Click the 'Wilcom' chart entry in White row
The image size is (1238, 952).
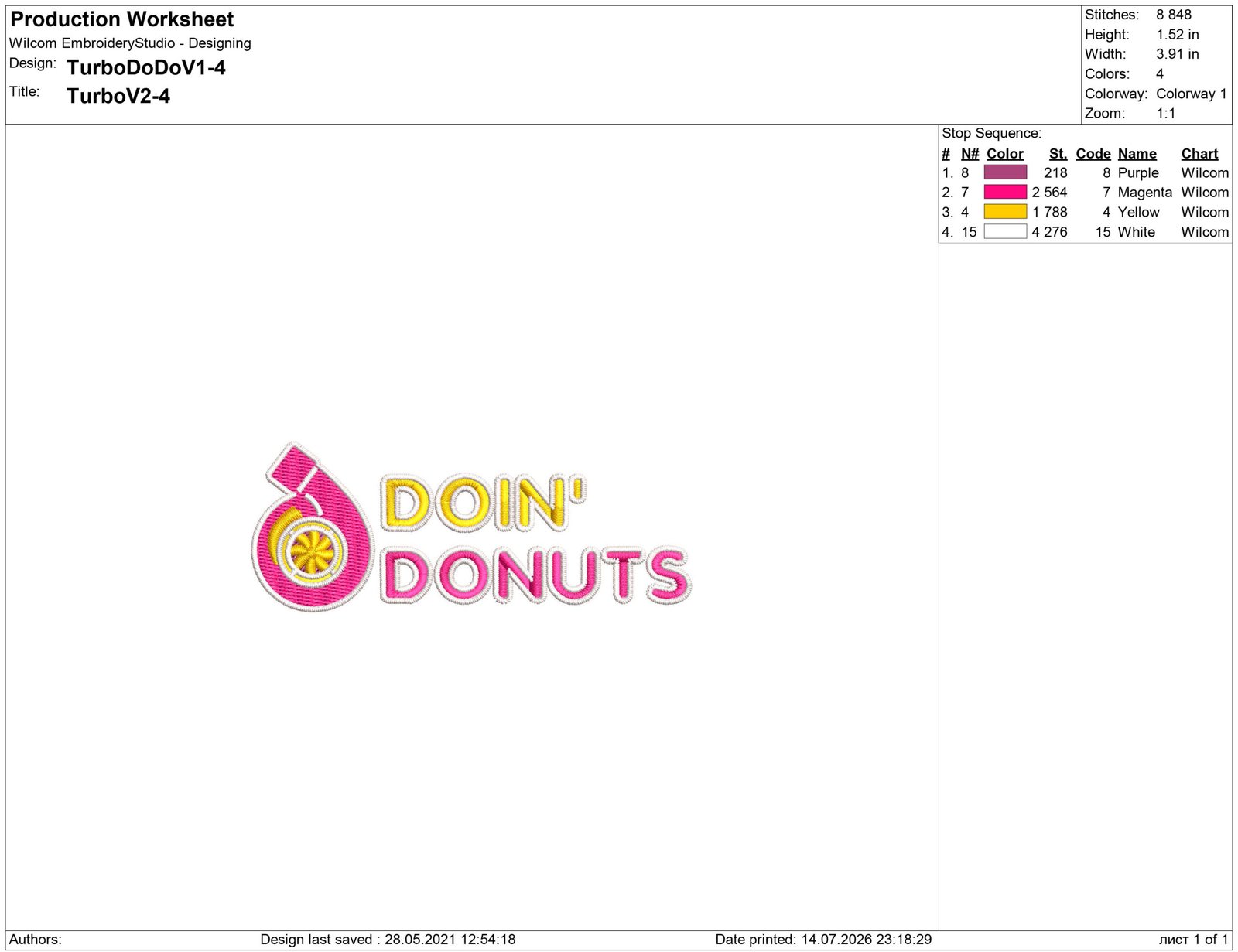click(1205, 232)
